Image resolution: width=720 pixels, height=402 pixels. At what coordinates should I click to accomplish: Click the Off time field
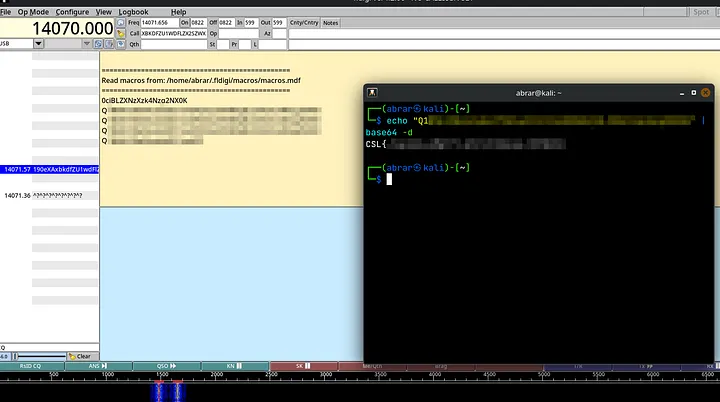[x=226, y=23]
